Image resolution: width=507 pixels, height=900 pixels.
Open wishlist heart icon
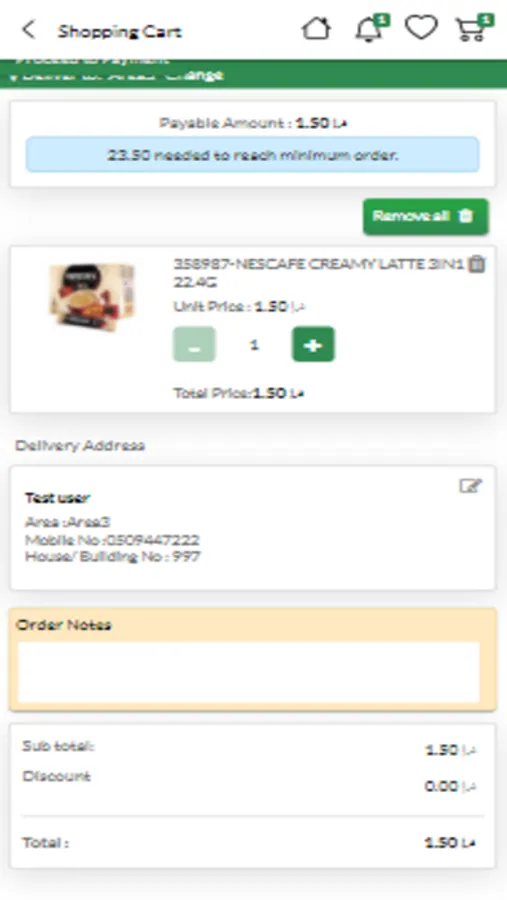[x=421, y=28]
